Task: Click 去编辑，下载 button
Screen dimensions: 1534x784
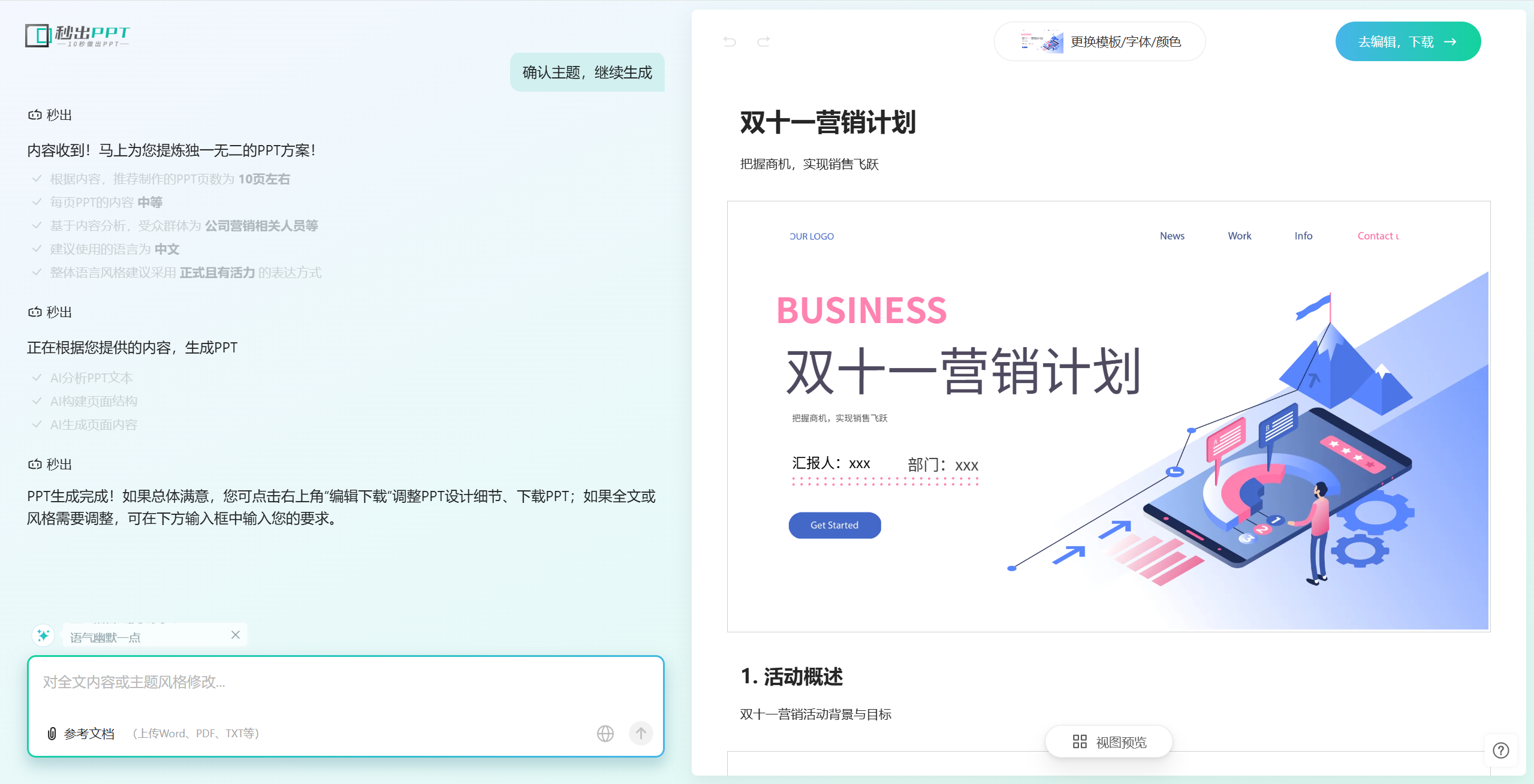Action: point(1408,41)
